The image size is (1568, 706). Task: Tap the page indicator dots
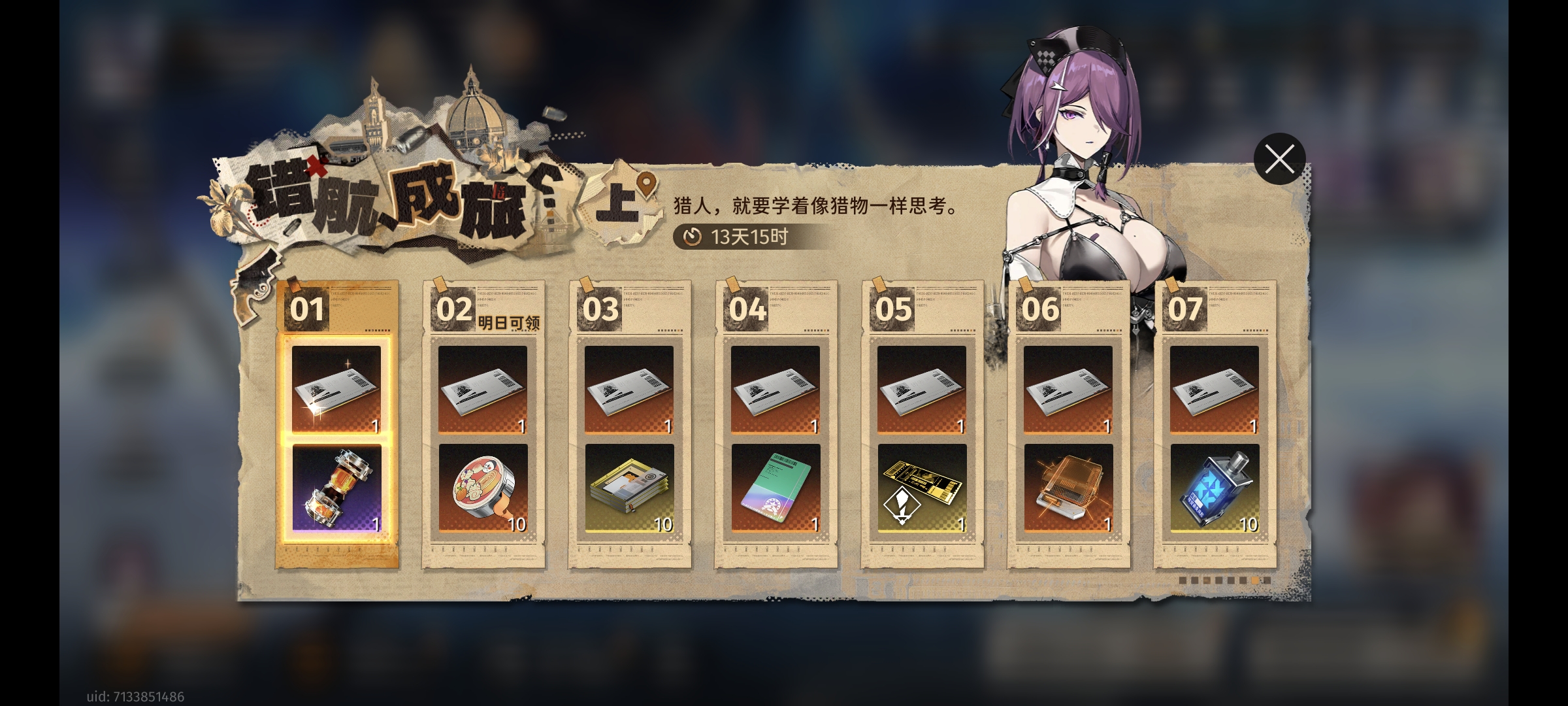coord(1225,580)
